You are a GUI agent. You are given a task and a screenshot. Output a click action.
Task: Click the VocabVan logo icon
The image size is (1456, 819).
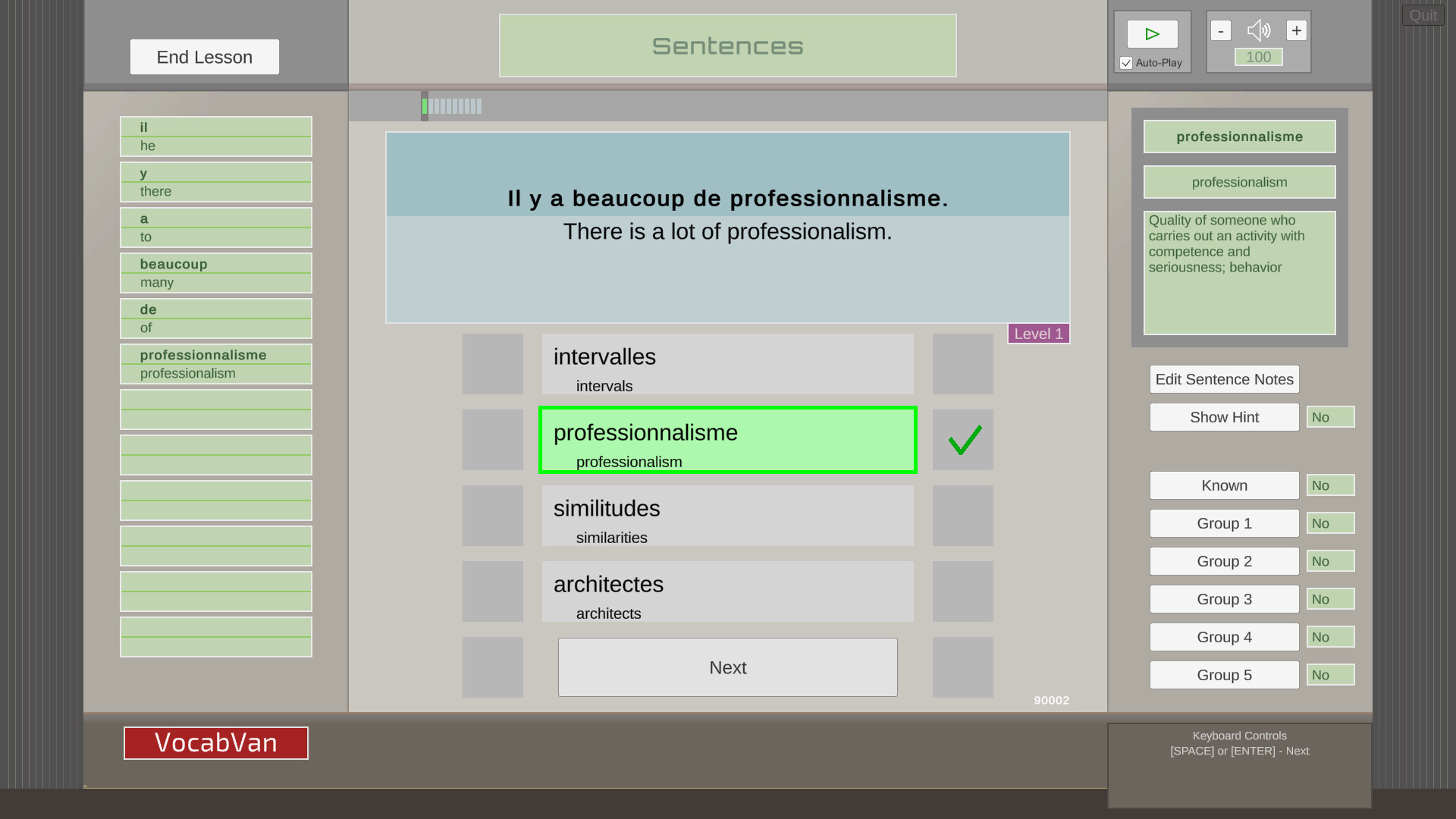click(215, 742)
